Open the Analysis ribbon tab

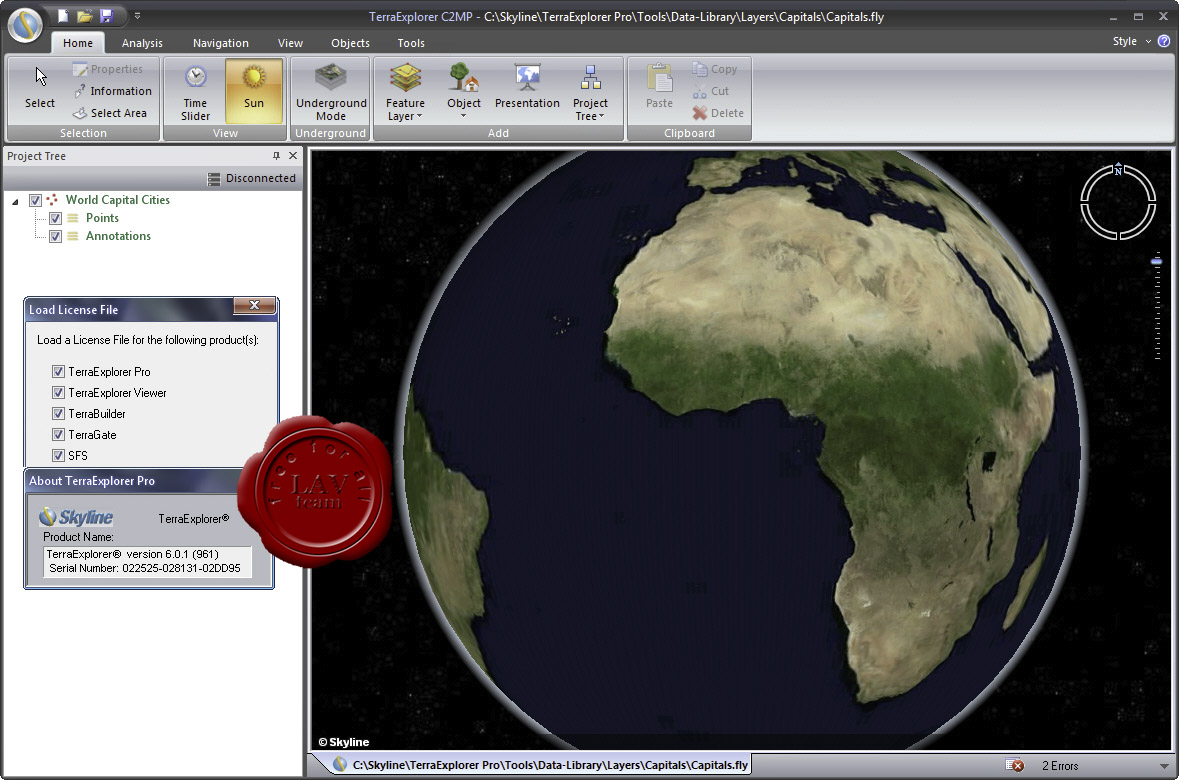[x=142, y=43]
